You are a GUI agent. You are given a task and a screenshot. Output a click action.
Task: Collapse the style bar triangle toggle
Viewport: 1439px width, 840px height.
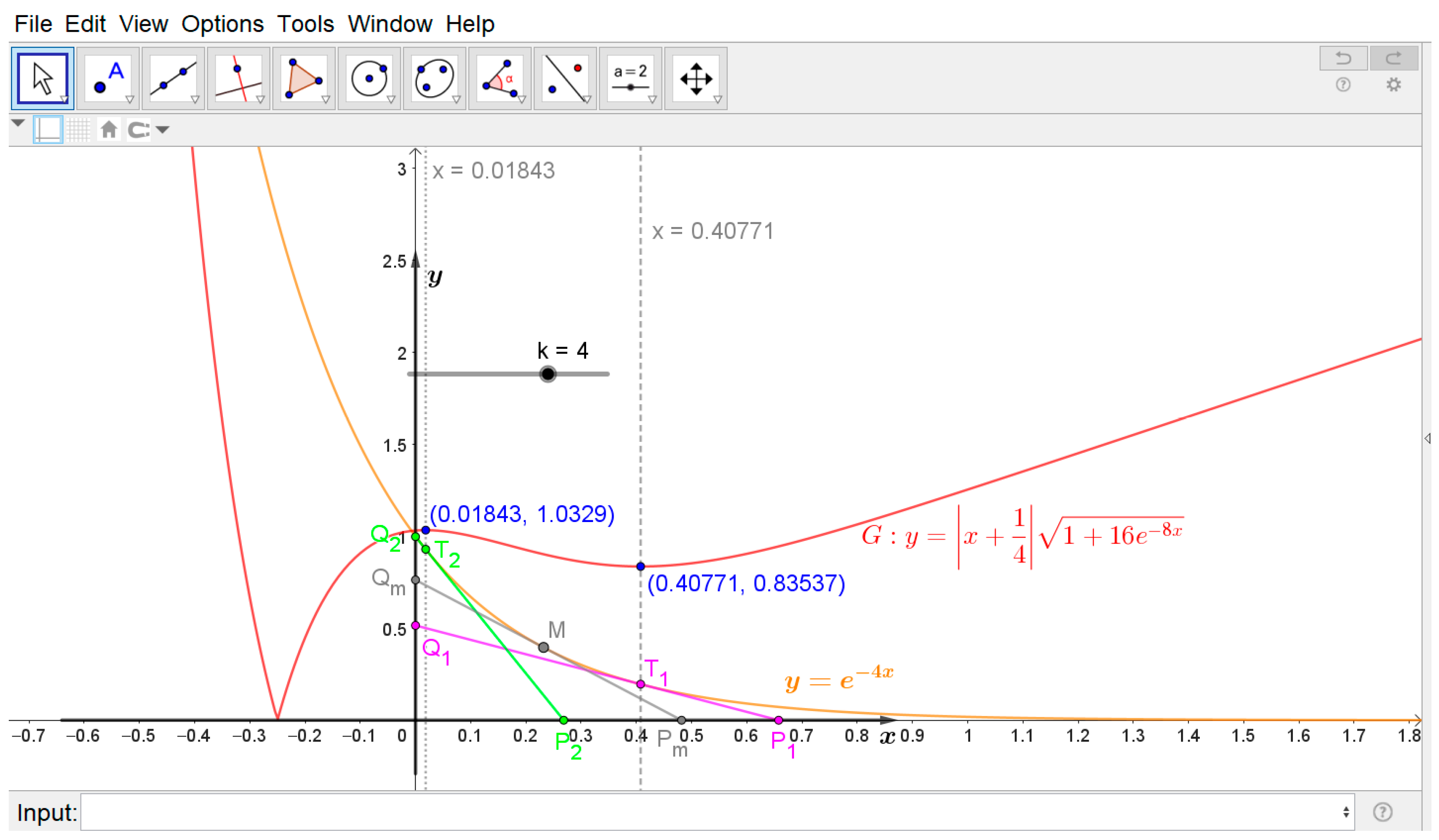[x=18, y=123]
